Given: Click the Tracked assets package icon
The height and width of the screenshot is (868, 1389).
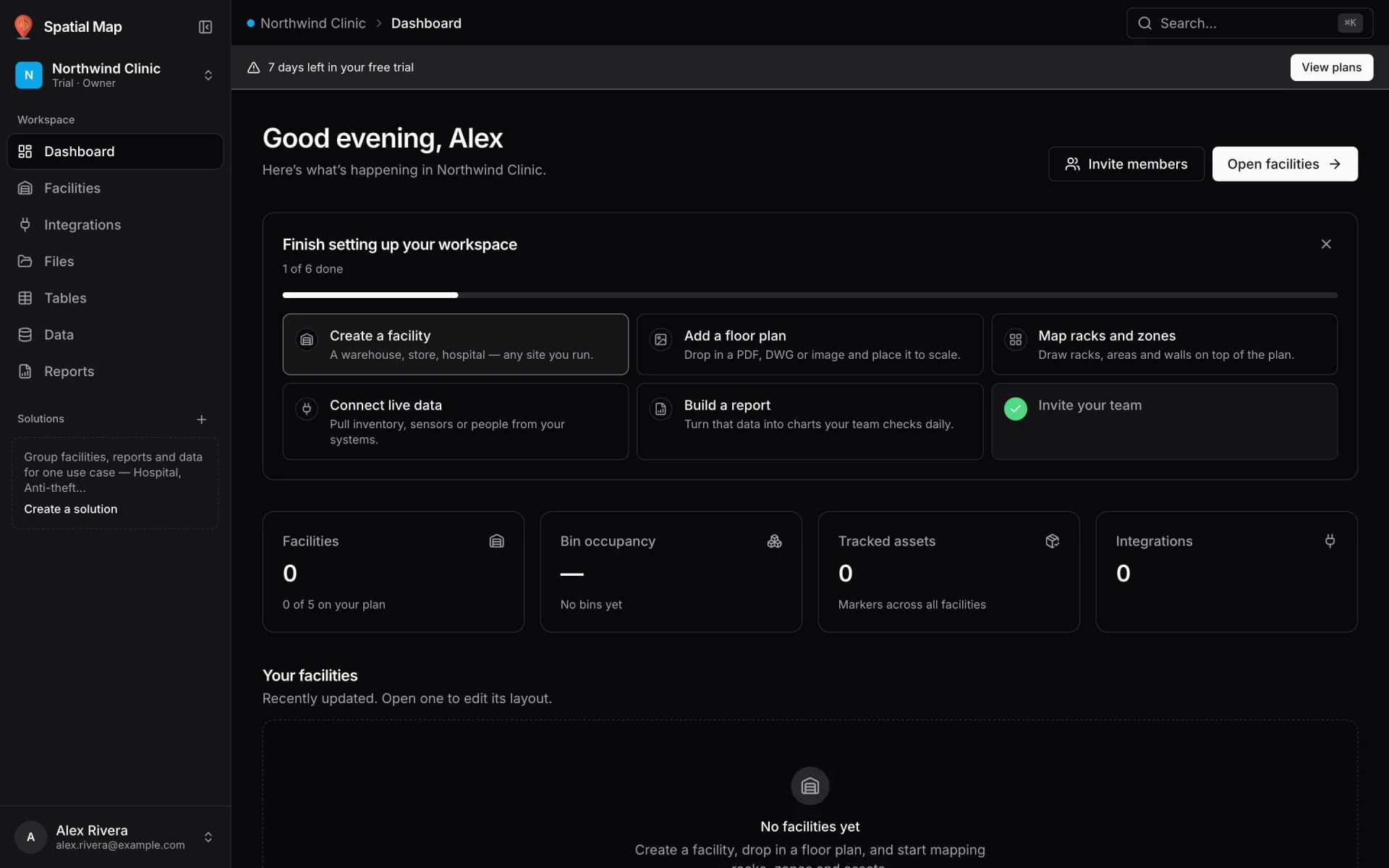Looking at the screenshot, I should 1052,541.
